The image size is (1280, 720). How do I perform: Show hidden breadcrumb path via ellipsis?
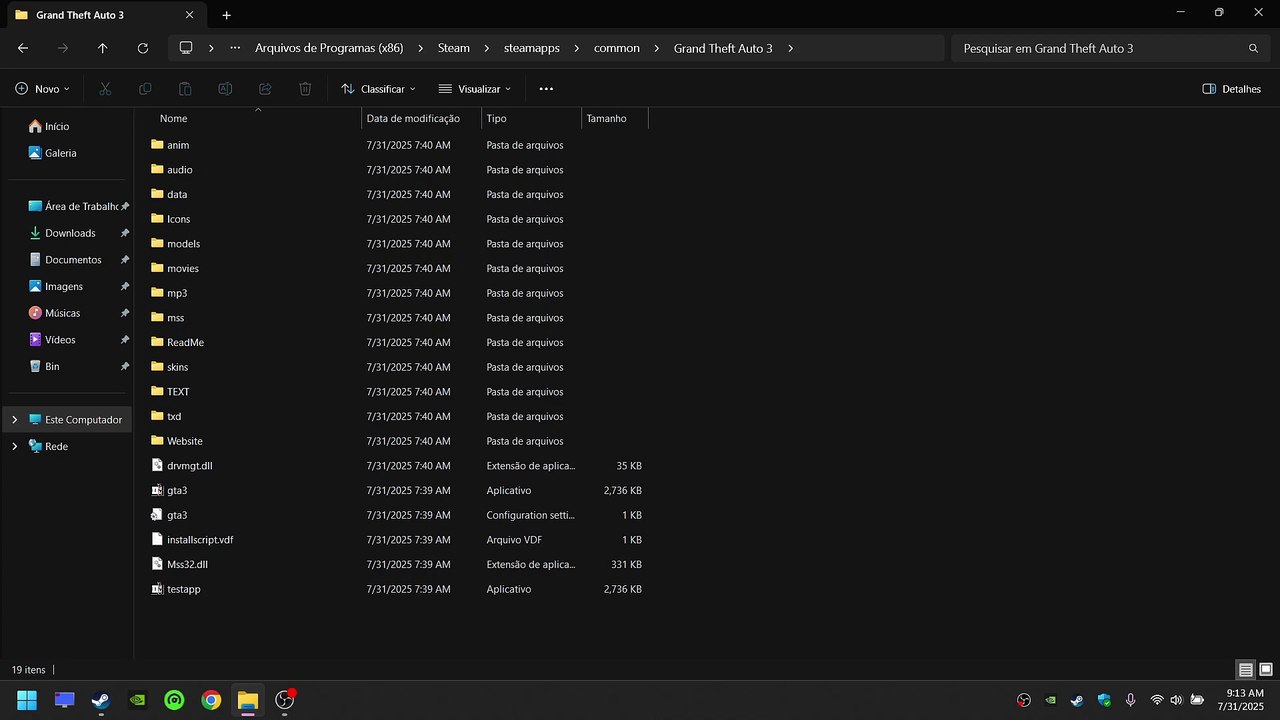235,48
